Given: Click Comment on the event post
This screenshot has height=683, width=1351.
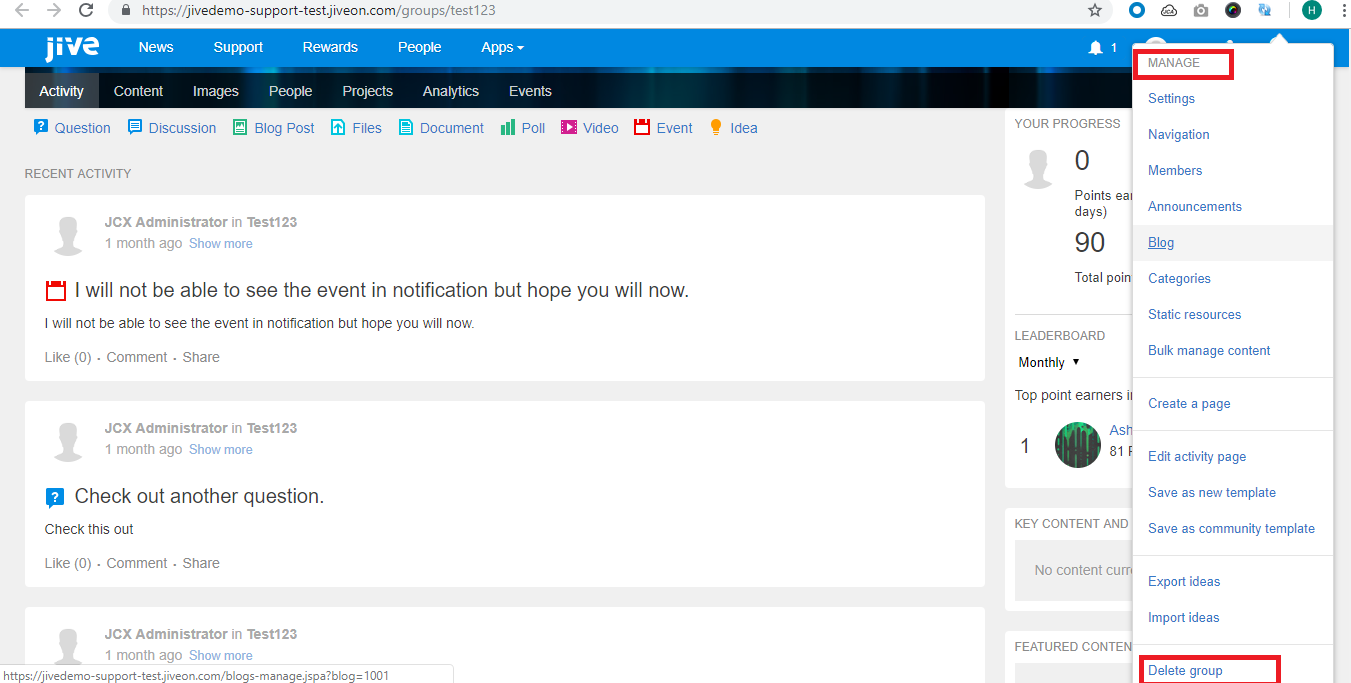Looking at the screenshot, I should click(137, 357).
